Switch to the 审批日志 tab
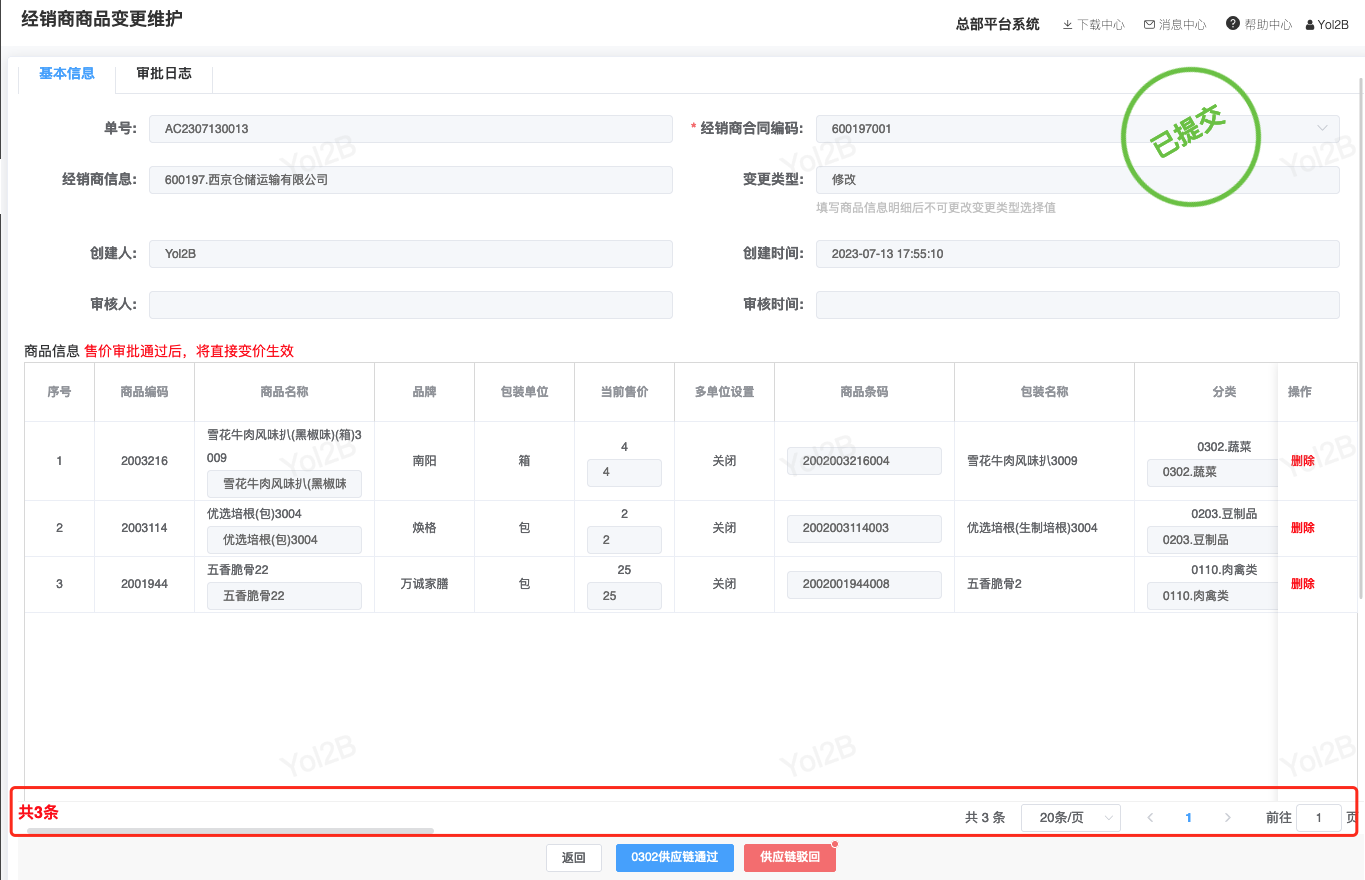The image size is (1365, 880). tap(164, 74)
